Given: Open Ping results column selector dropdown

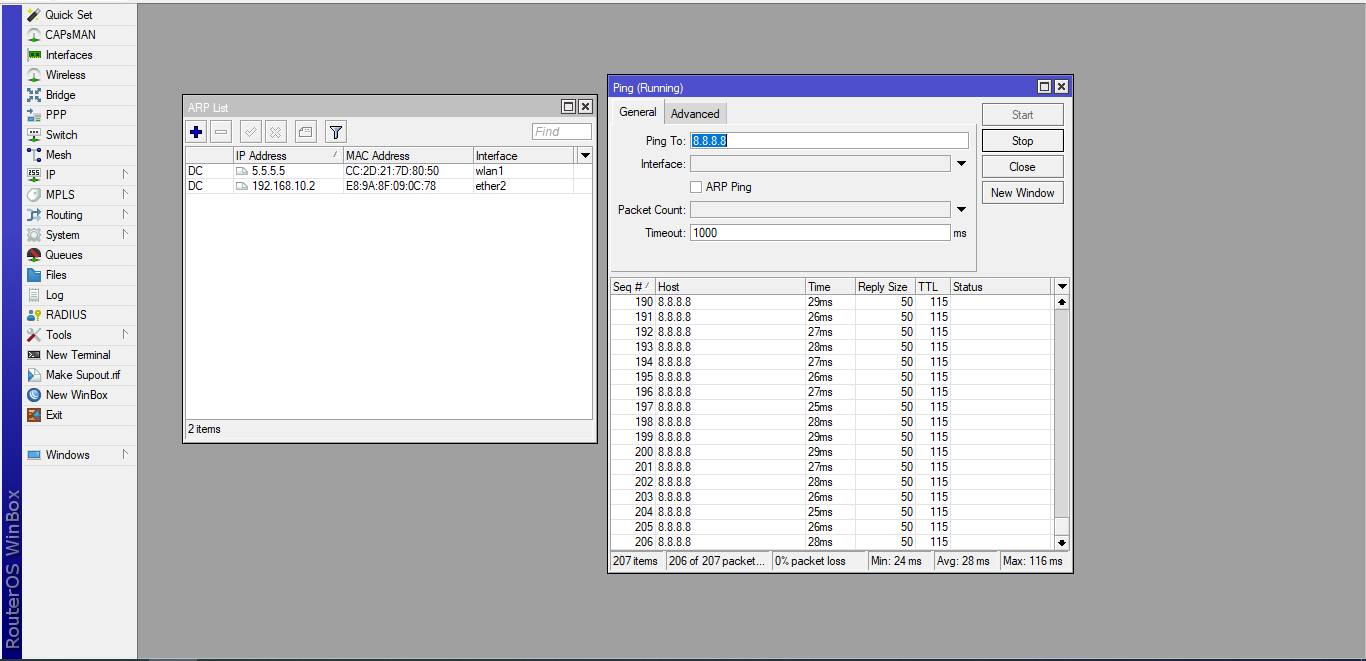Looking at the screenshot, I should [1062, 287].
